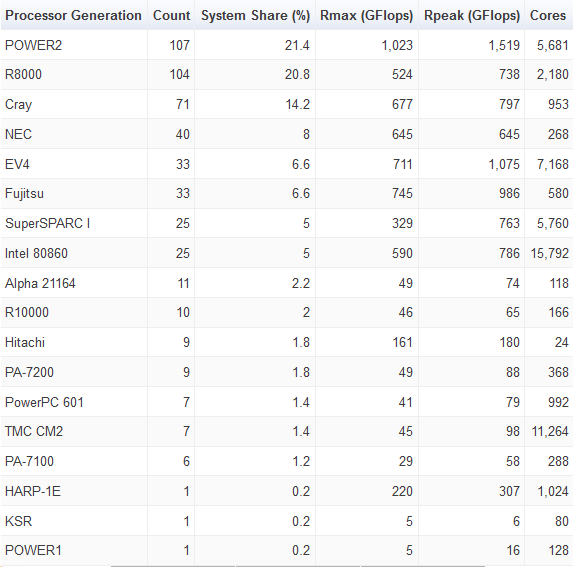Click POWER2 count value 107

coord(180,45)
